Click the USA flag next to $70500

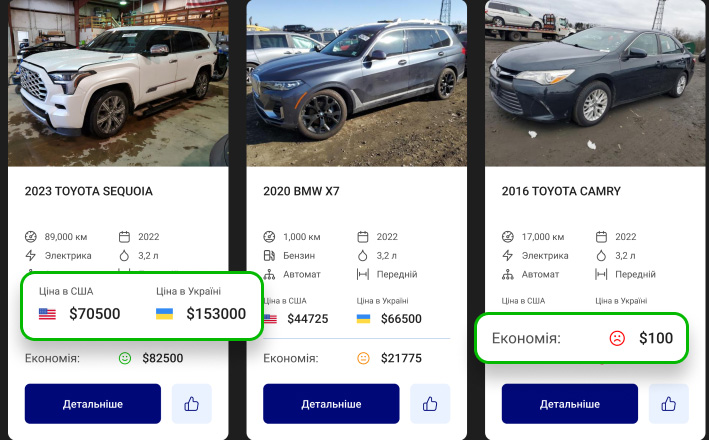[47, 314]
